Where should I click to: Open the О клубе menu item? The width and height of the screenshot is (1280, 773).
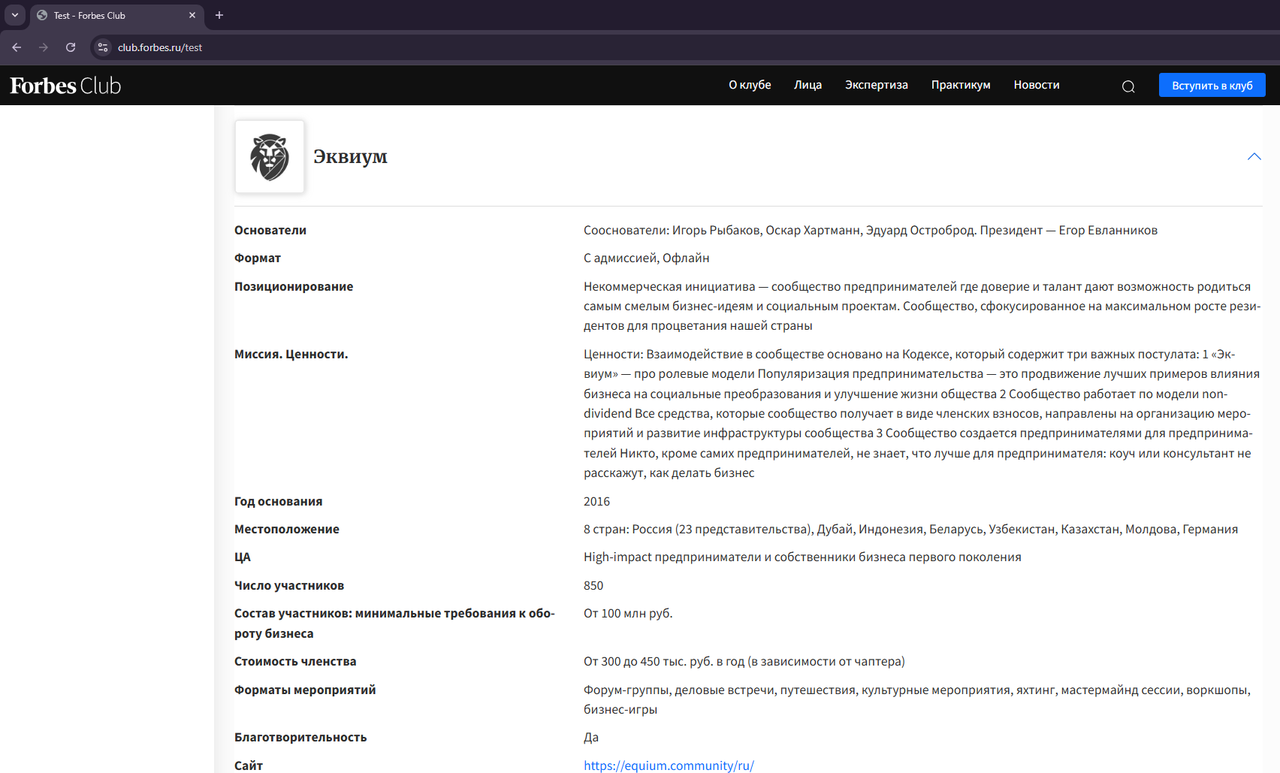pos(750,85)
